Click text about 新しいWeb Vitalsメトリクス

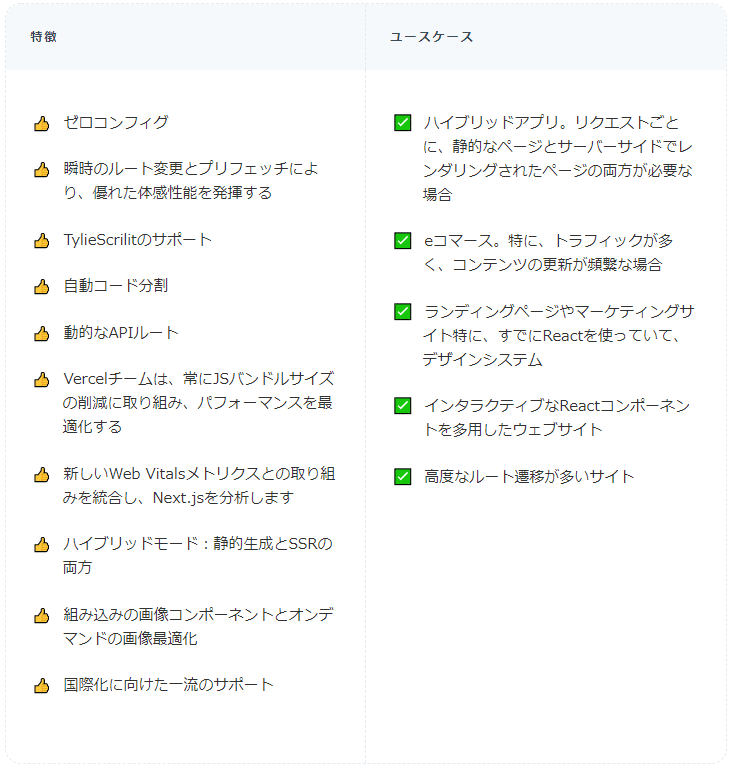tap(199, 486)
